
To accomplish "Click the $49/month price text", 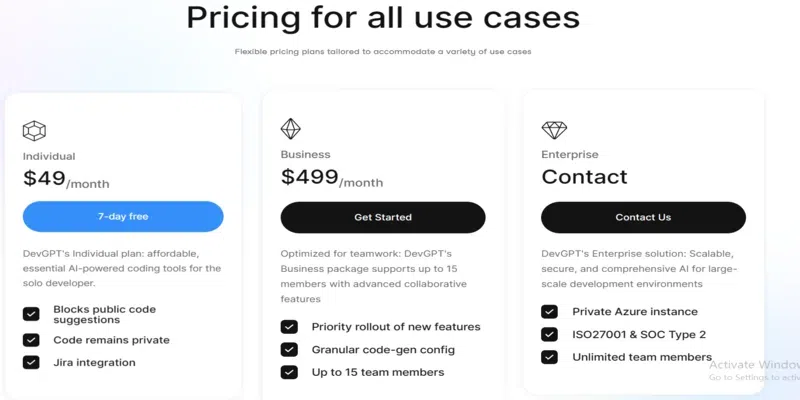I will click(x=66, y=179).
